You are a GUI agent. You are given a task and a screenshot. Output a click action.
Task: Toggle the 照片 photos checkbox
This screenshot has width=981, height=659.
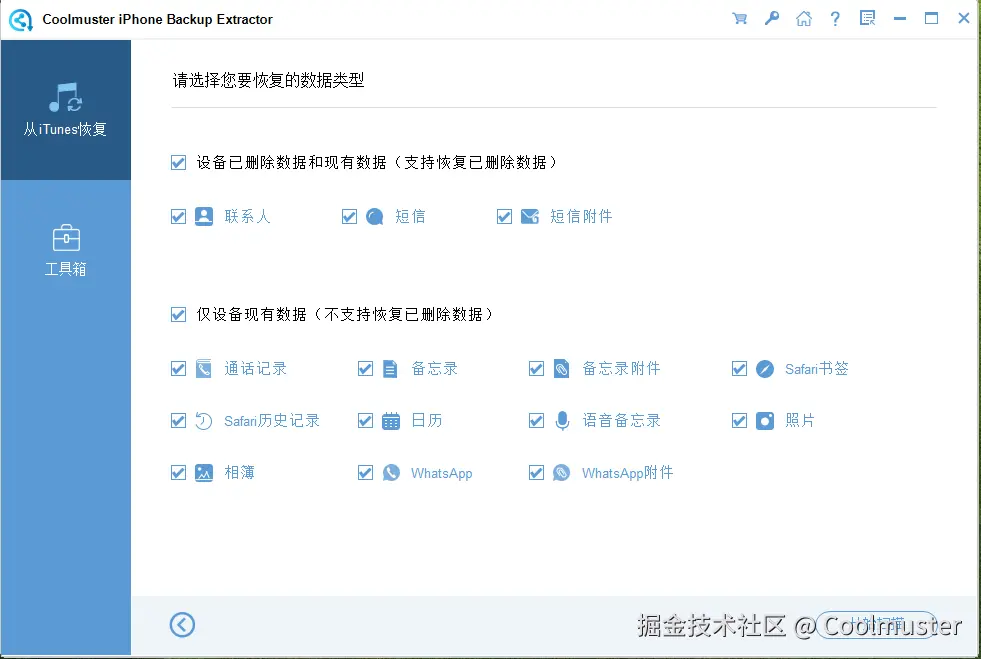tap(739, 420)
